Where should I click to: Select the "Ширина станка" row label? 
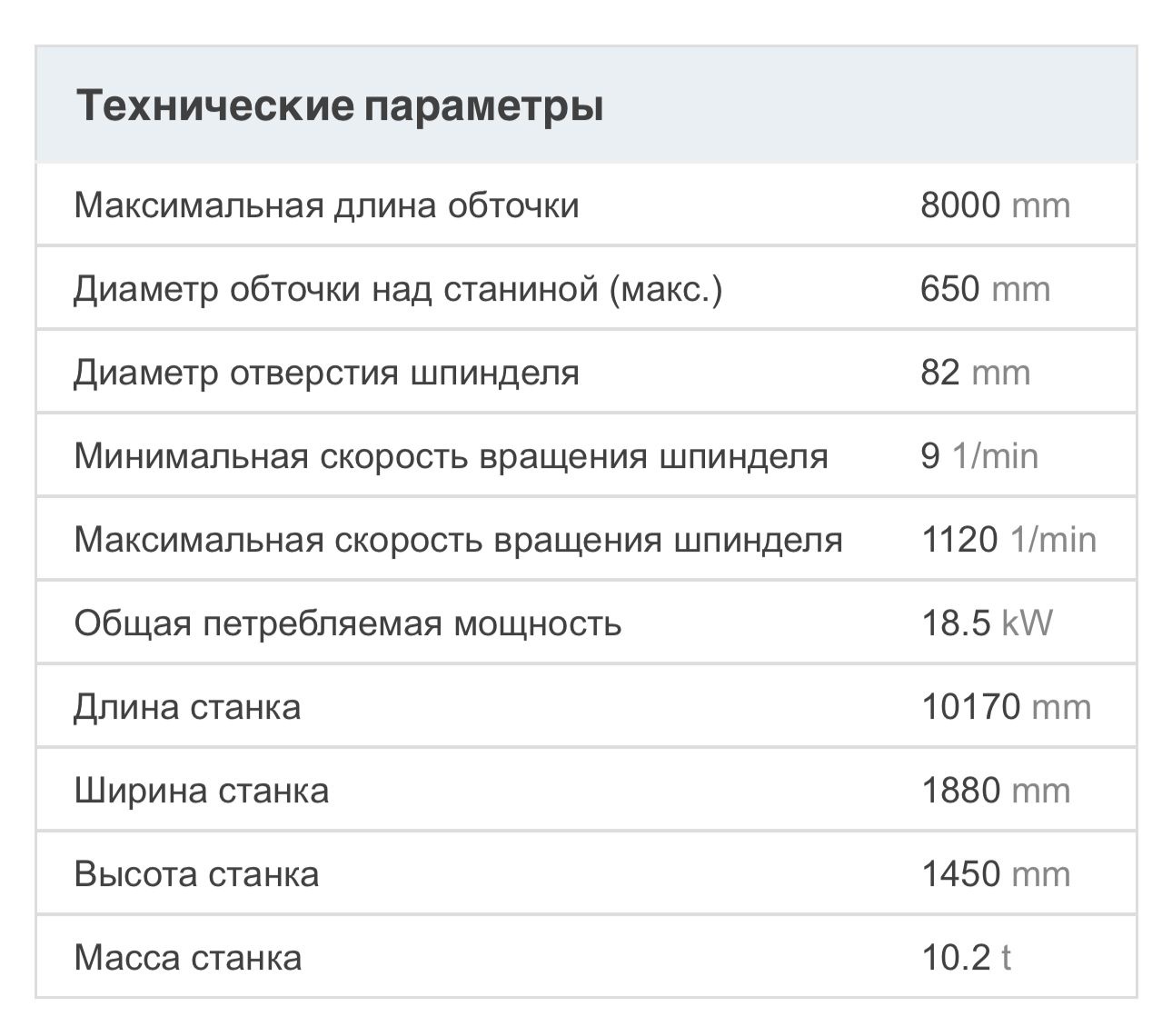tap(202, 791)
